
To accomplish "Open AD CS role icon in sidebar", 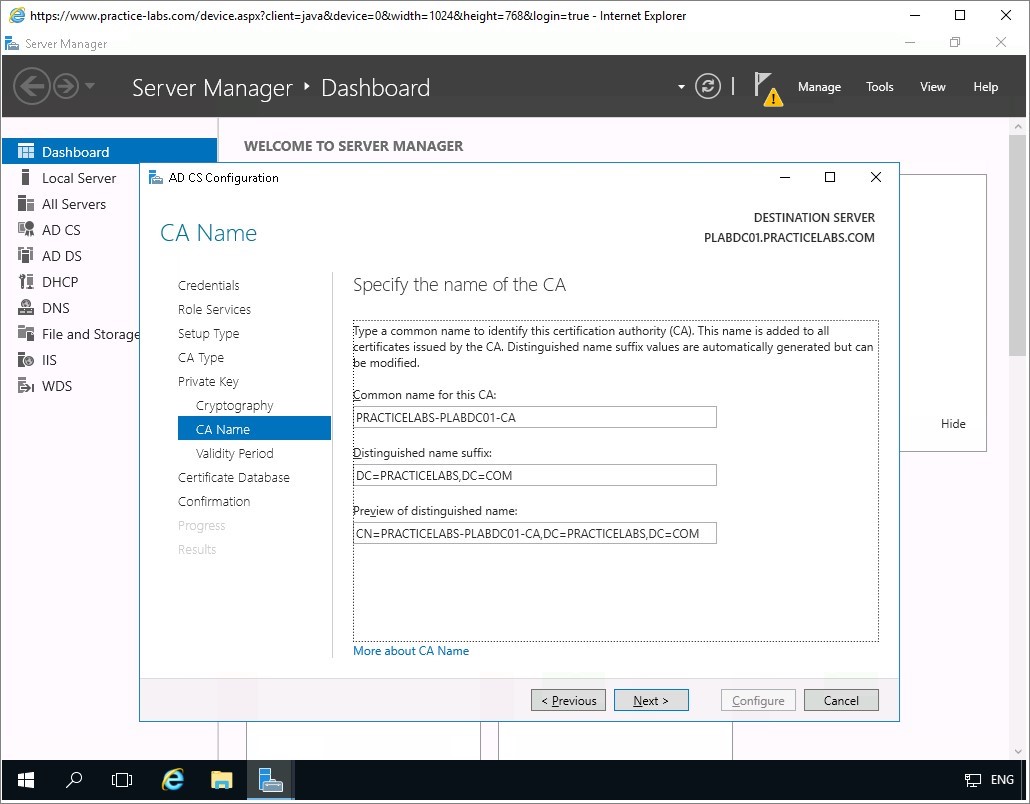I will pyautogui.click(x=26, y=229).
